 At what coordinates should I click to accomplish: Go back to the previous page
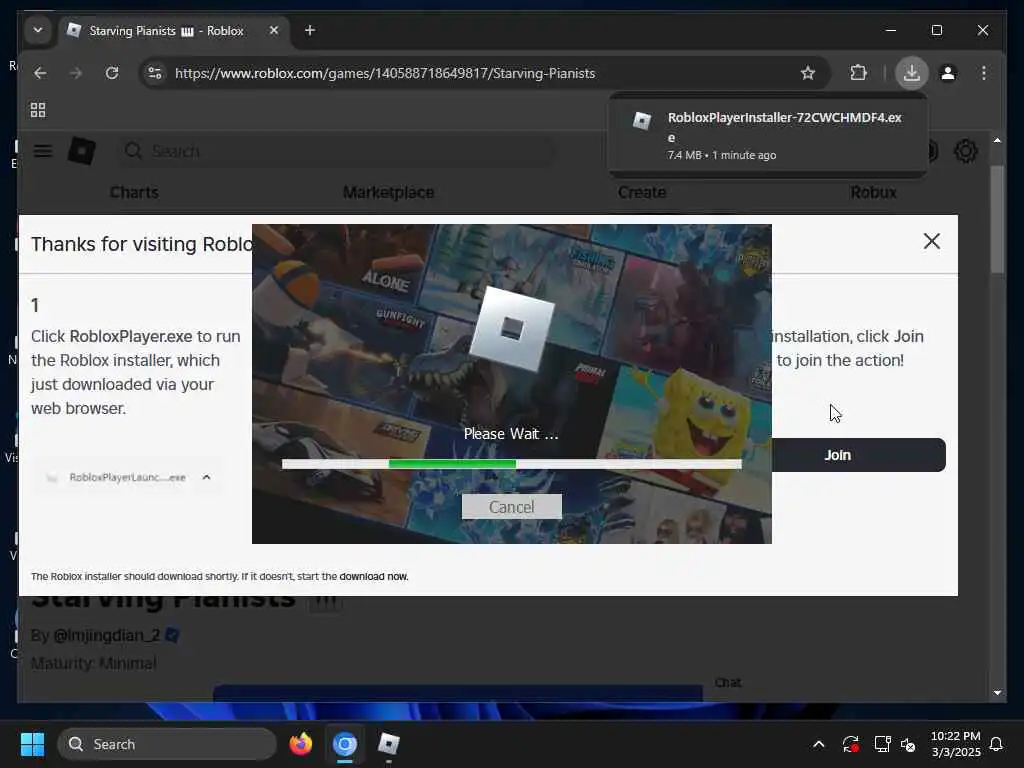pyautogui.click(x=40, y=73)
